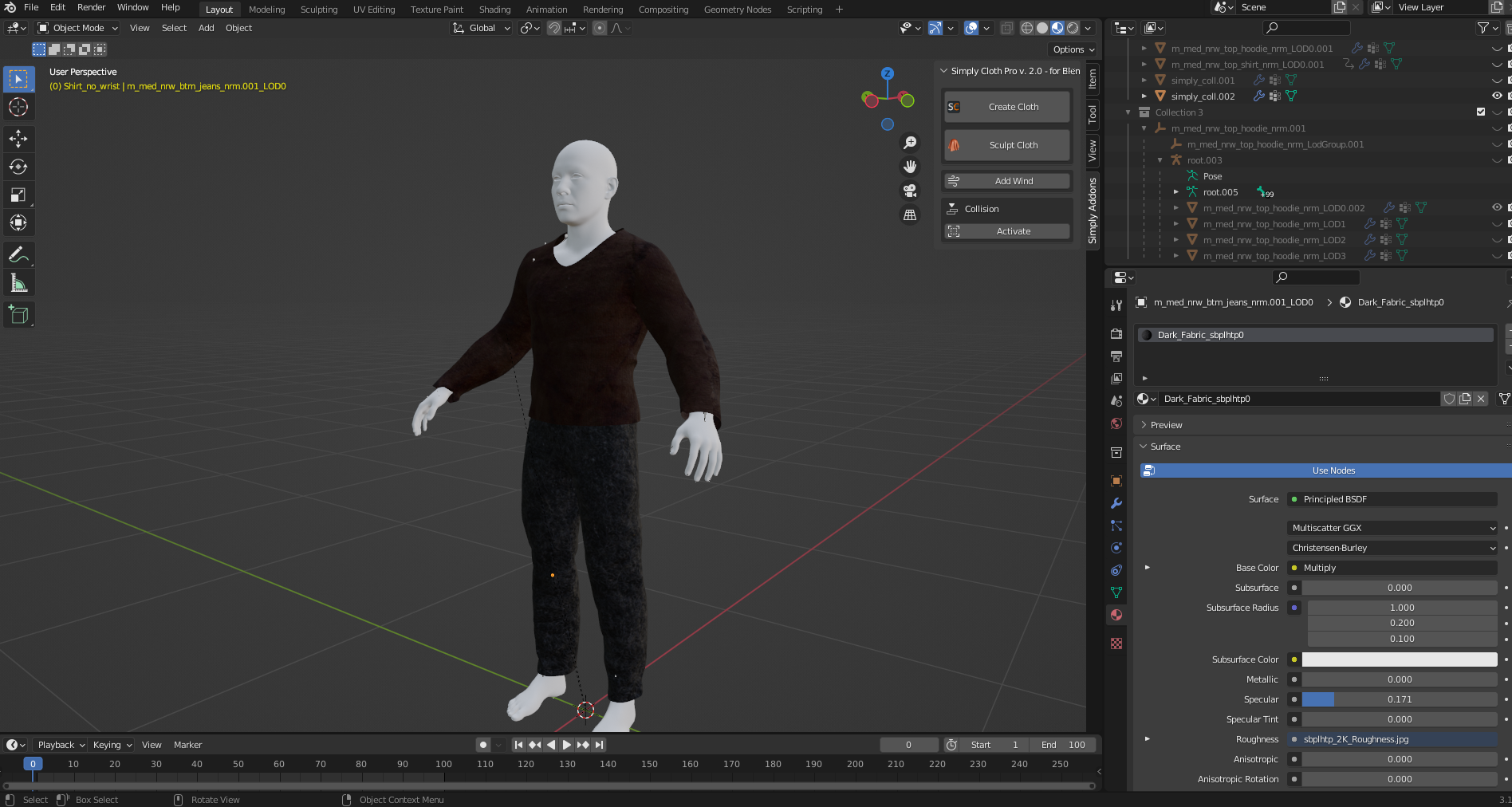Open the Options dropdown in viewport
The width and height of the screenshot is (1512, 807).
coord(1073,49)
